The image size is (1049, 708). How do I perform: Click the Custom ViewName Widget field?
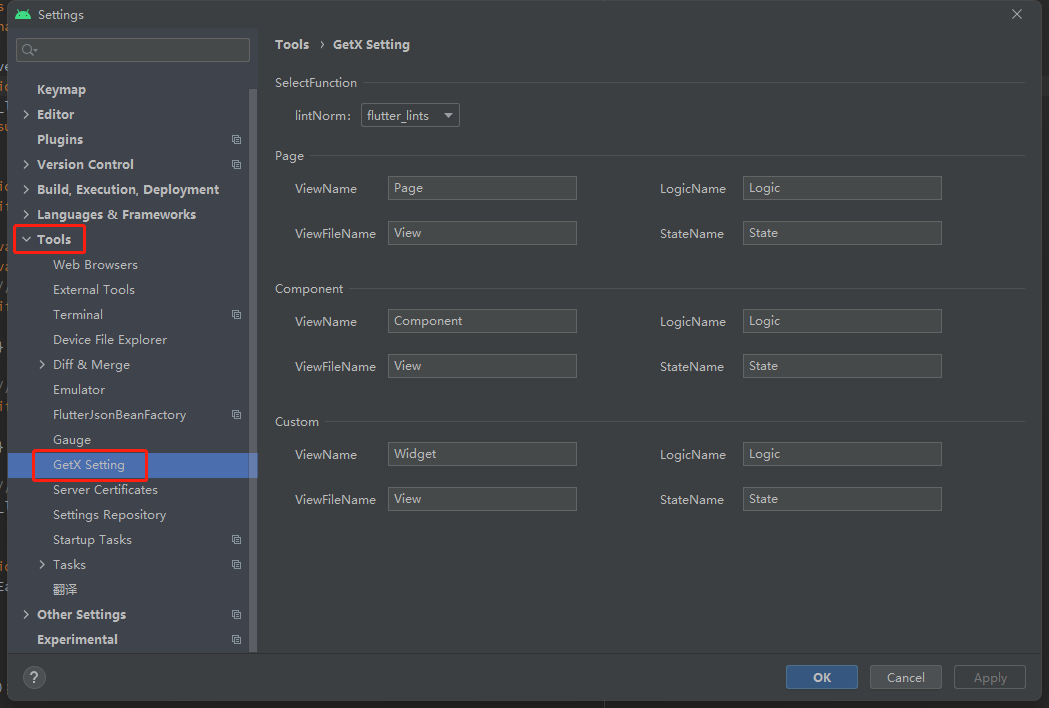(482, 454)
